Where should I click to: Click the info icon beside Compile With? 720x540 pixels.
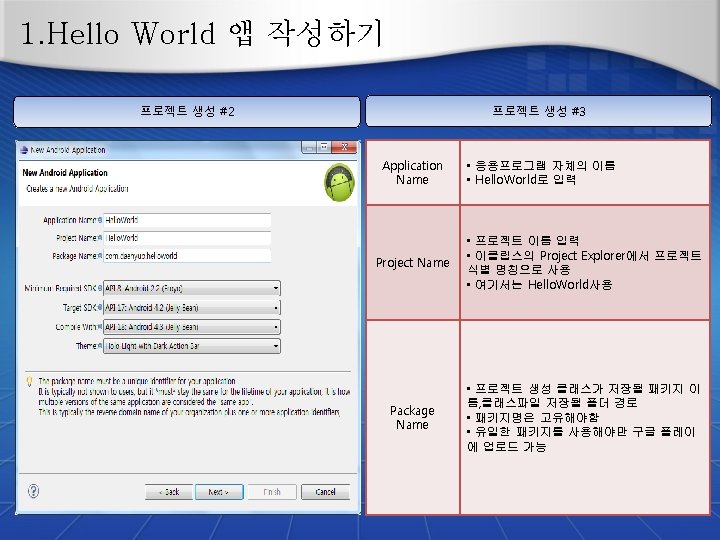coord(100,327)
